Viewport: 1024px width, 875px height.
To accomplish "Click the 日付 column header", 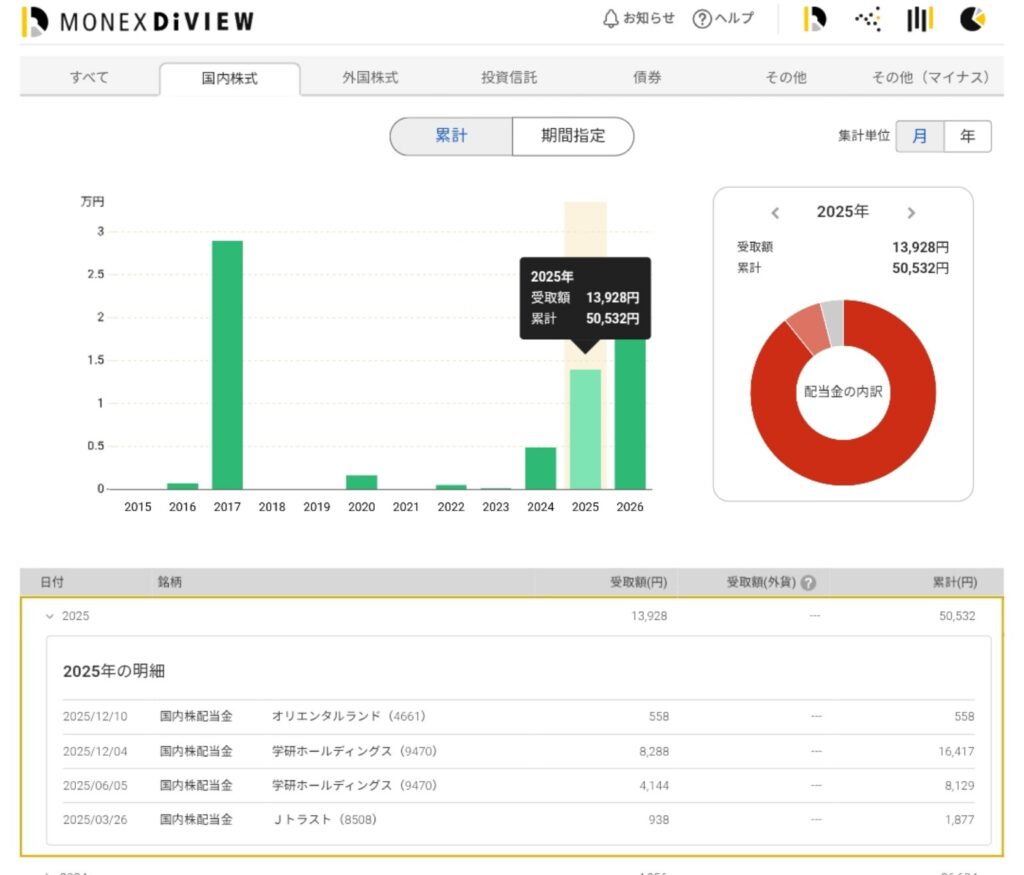I will coord(52,582).
